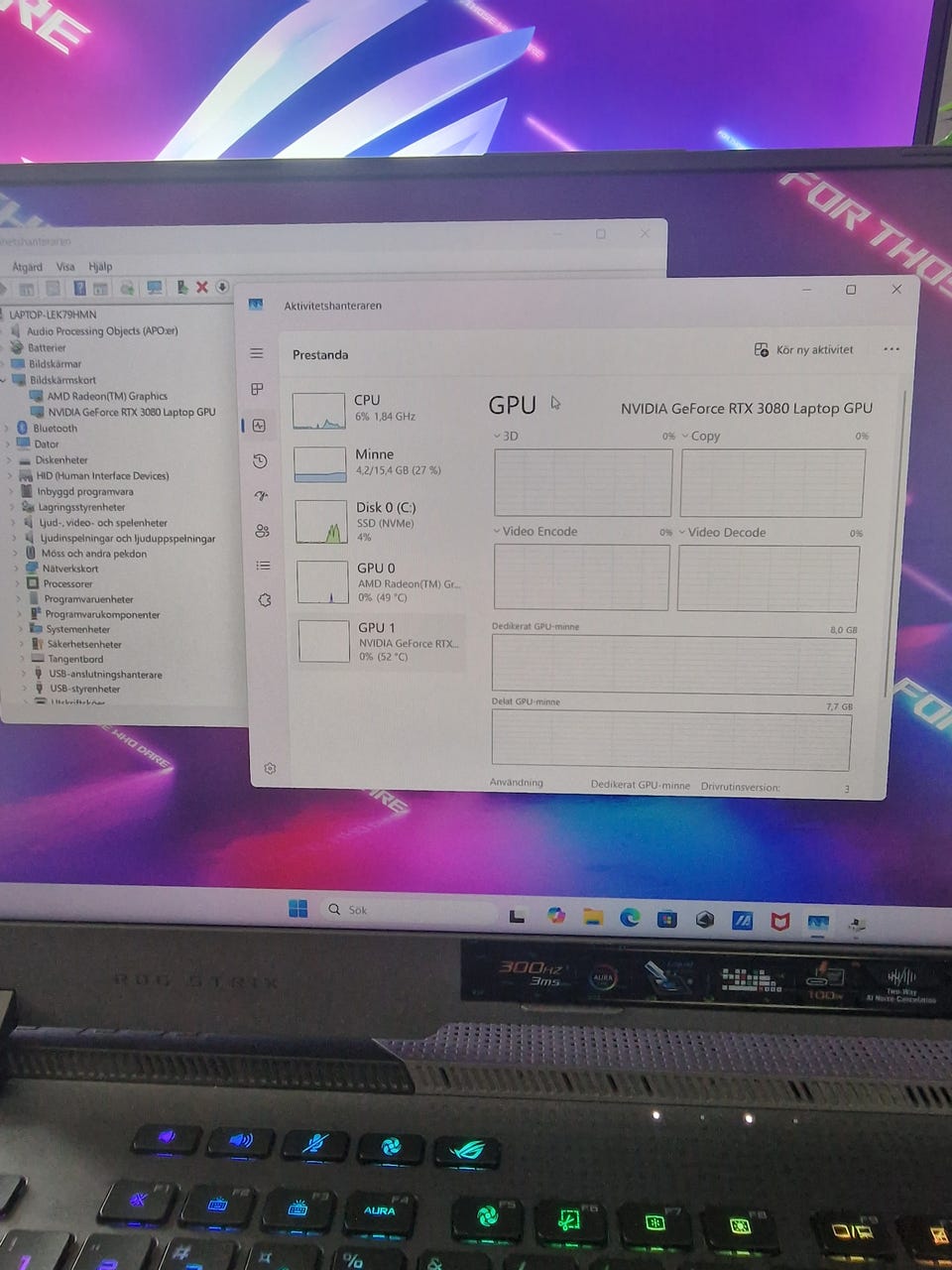Viewport: 952px width, 1270px height.
Task: Select the GPU 0 AMD Radeon card
Action: tap(381, 582)
